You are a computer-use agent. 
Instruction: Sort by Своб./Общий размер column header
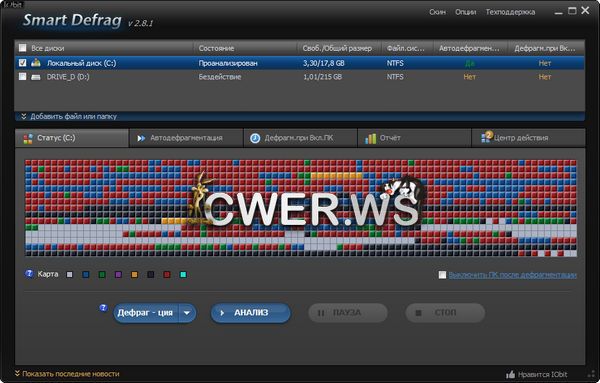pos(339,48)
